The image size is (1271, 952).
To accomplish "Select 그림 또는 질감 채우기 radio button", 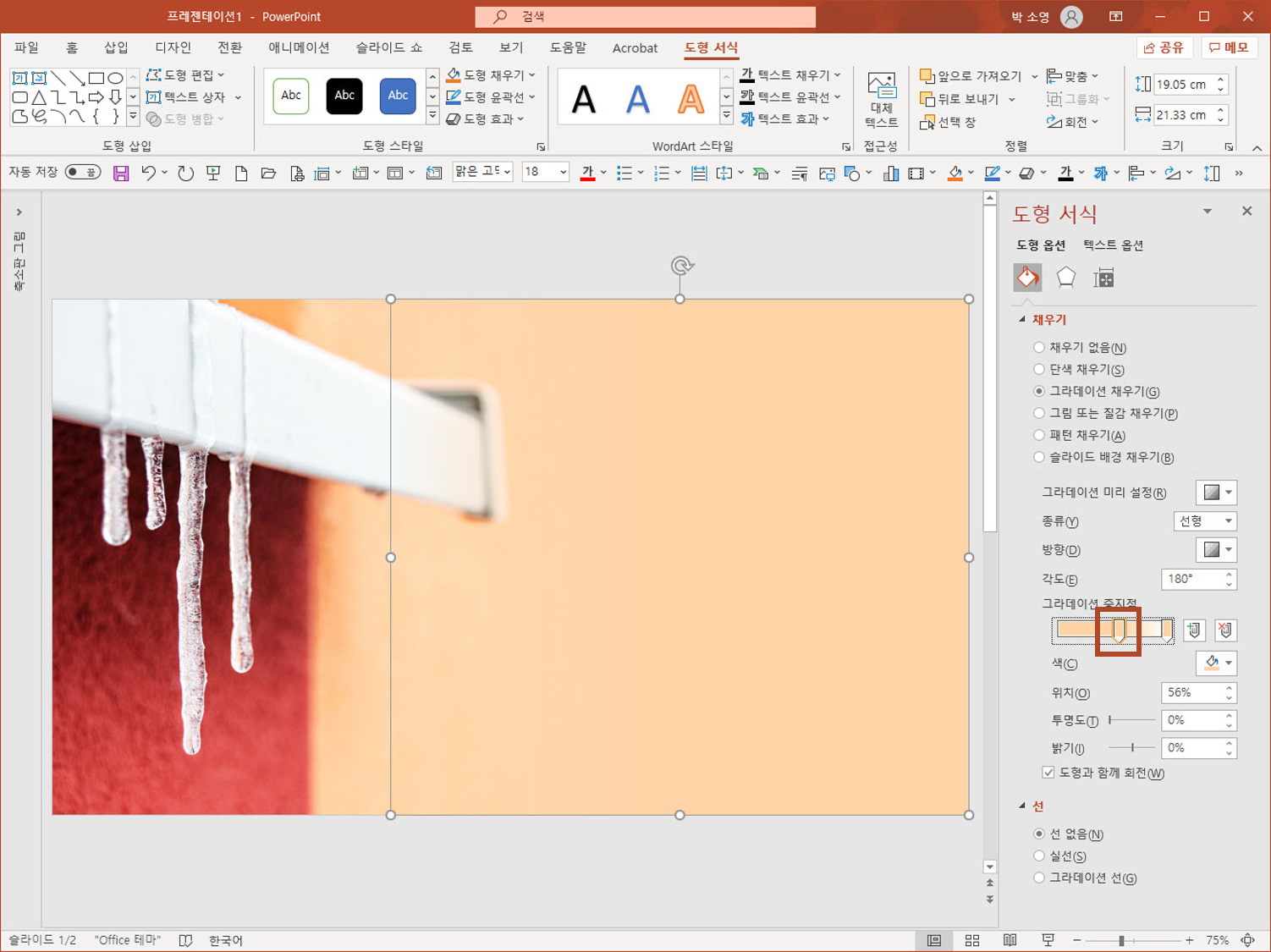I will click(1039, 414).
